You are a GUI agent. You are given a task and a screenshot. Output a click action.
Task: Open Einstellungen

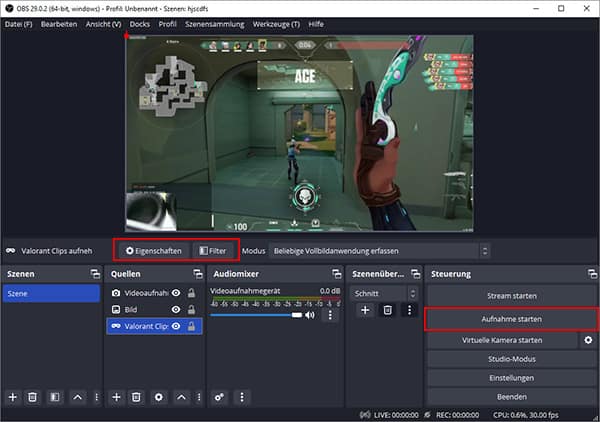(x=512, y=378)
